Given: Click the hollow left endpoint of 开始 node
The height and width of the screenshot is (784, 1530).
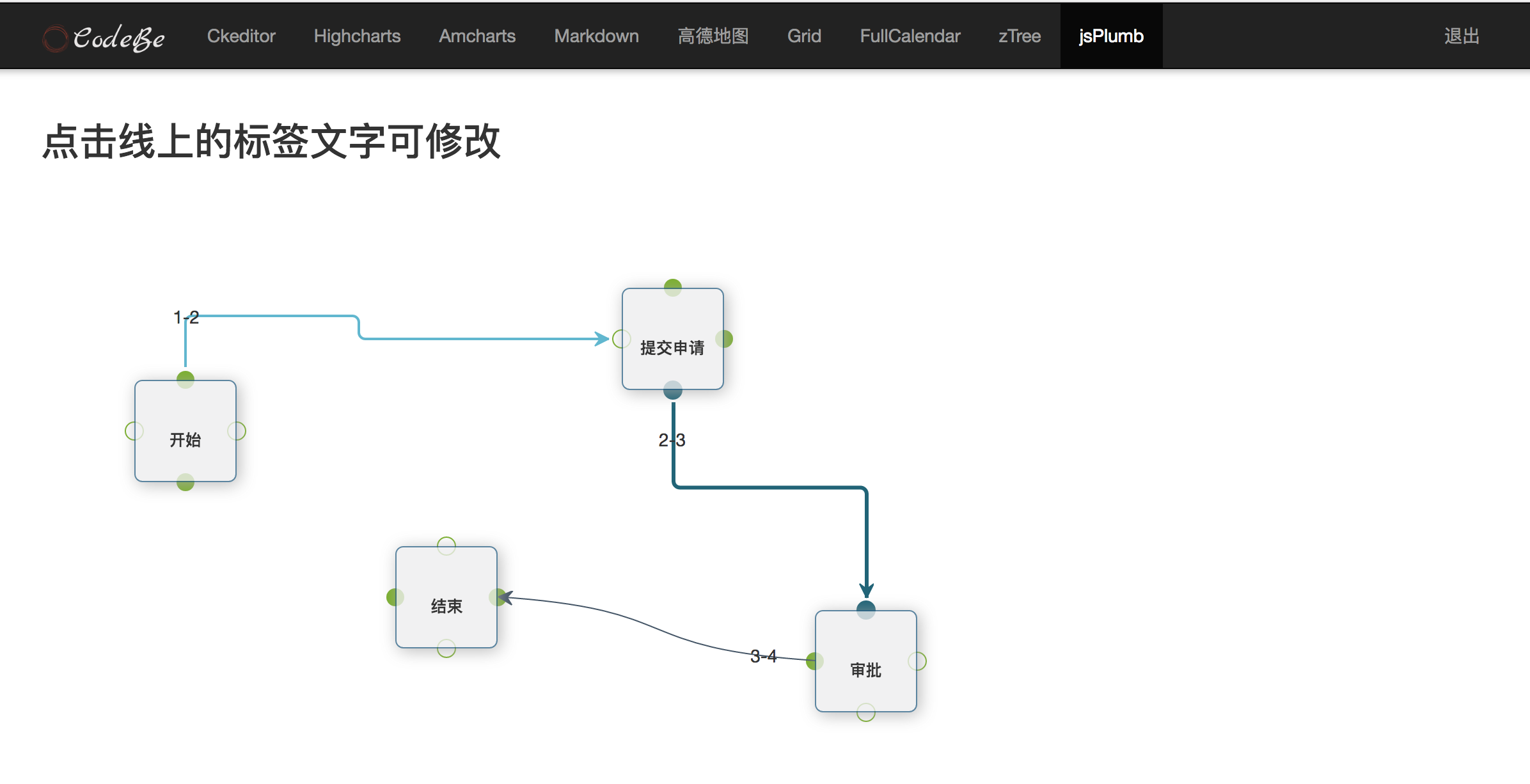Looking at the screenshot, I should tap(134, 431).
